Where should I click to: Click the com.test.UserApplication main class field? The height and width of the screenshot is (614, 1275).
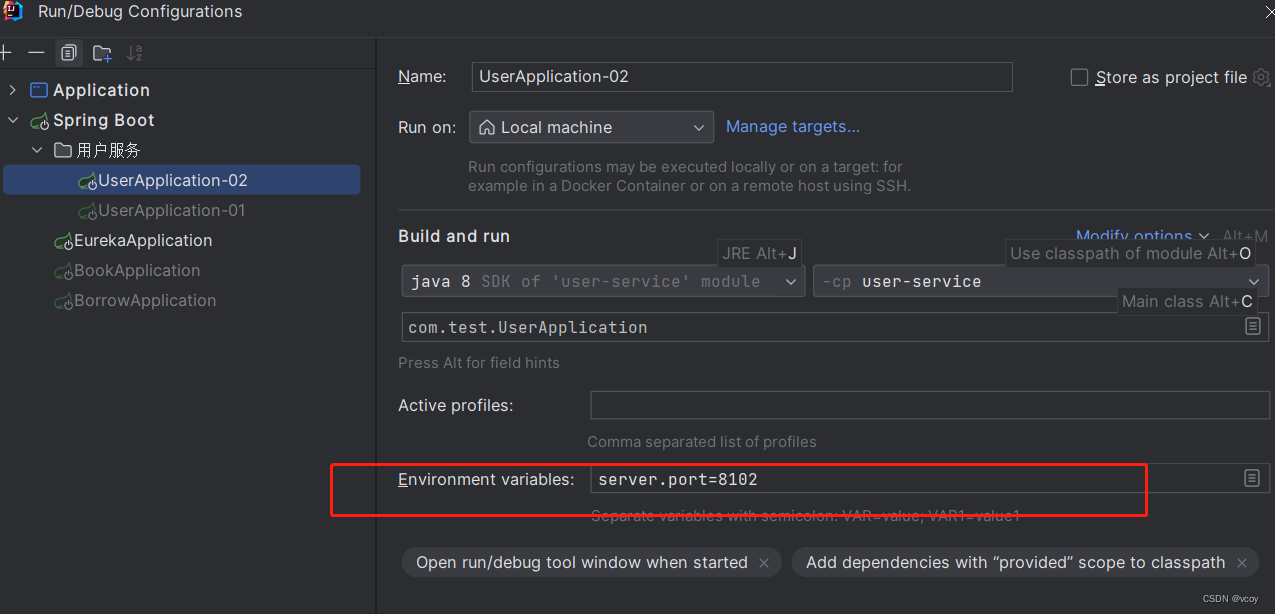click(835, 327)
